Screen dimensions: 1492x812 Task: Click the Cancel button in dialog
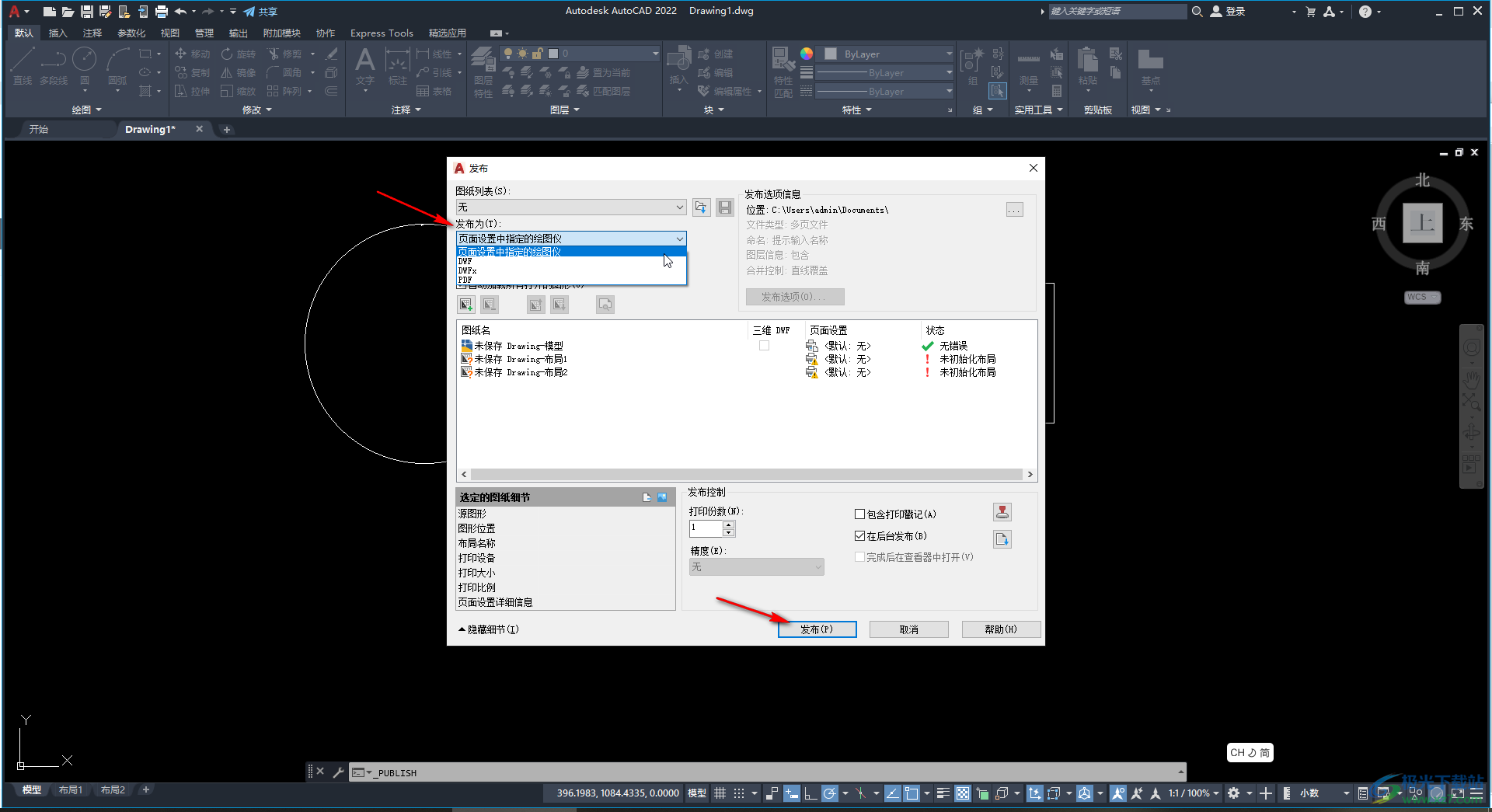(x=908, y=629)
